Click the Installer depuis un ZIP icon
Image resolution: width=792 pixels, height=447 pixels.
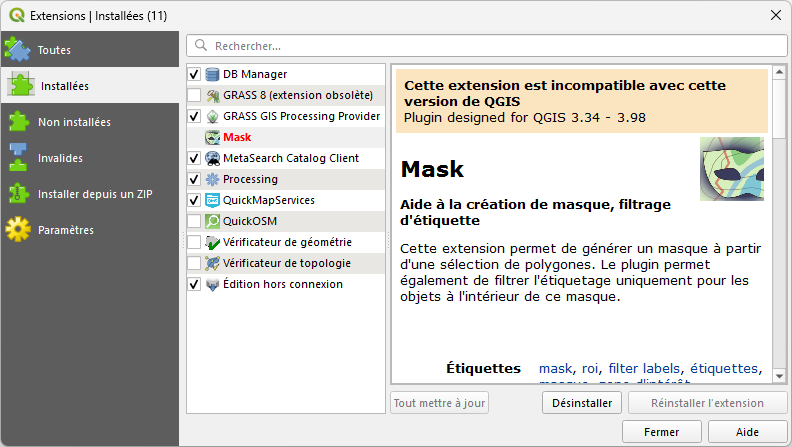click(x=18, y=194)
